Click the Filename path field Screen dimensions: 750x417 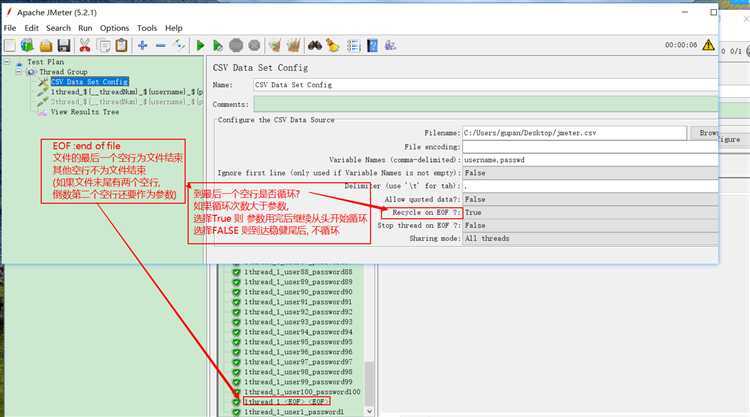point(574,133)
